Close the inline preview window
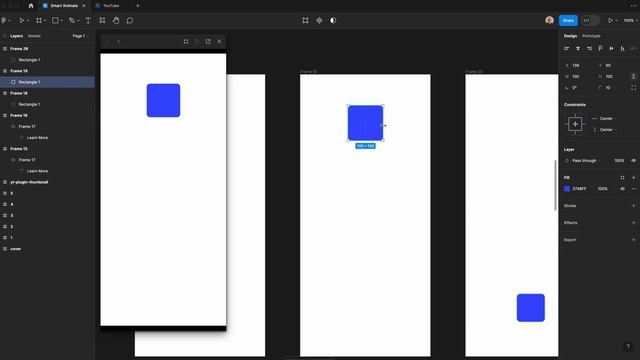 [219, 41]
